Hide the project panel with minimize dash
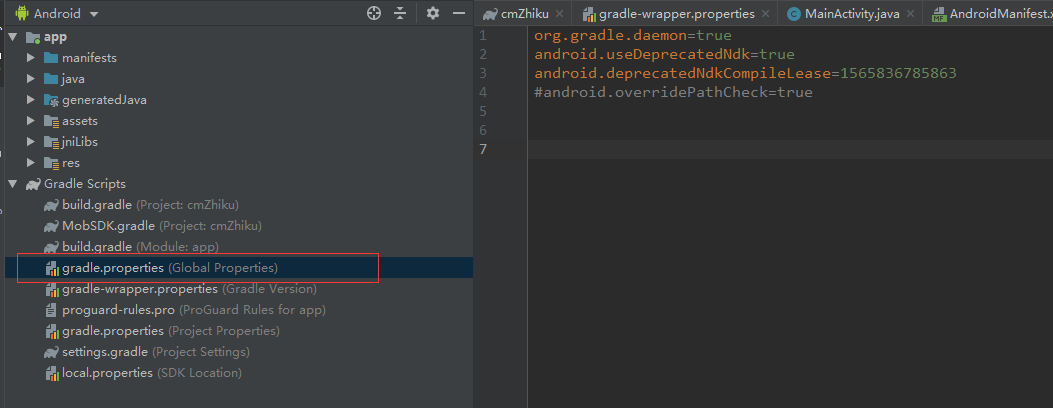The width and height of the screenshot is (1053, 408). [x=459, y=13]
